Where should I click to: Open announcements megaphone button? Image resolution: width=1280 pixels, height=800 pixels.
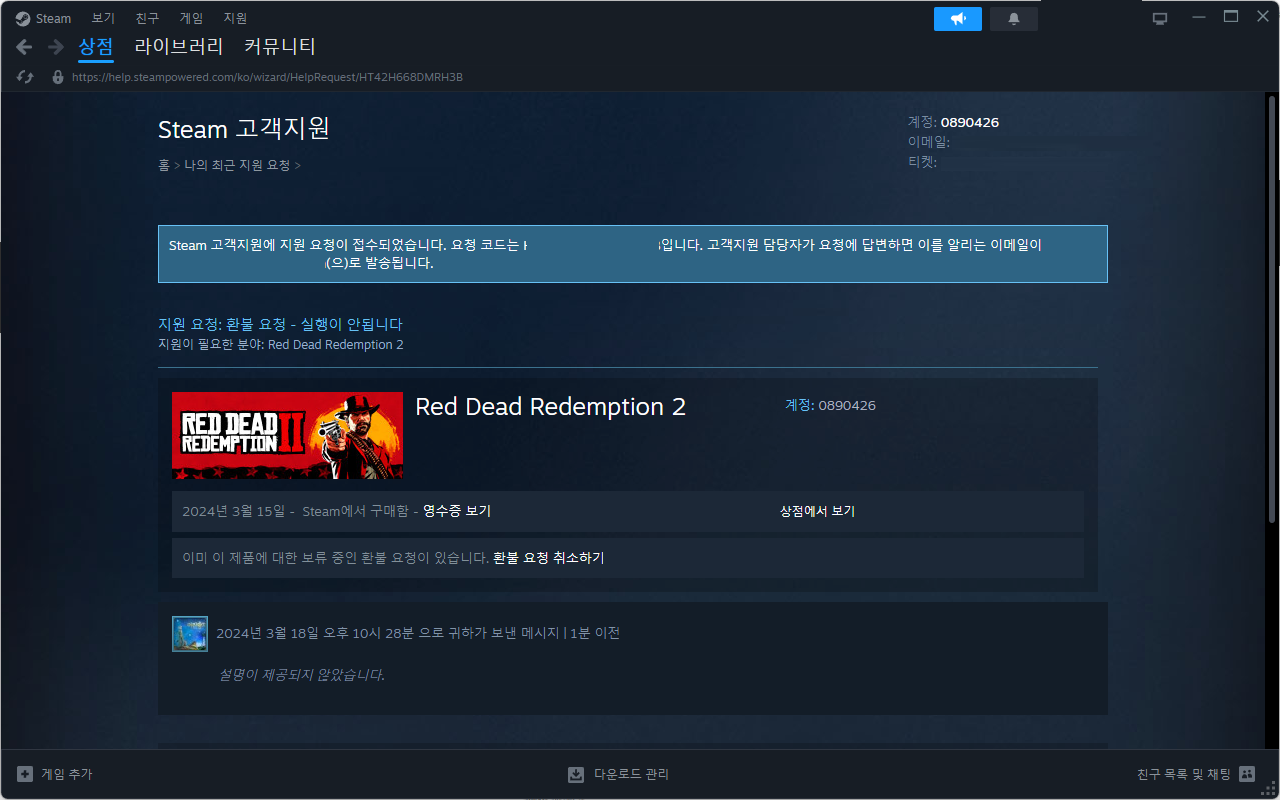point(958,19)
